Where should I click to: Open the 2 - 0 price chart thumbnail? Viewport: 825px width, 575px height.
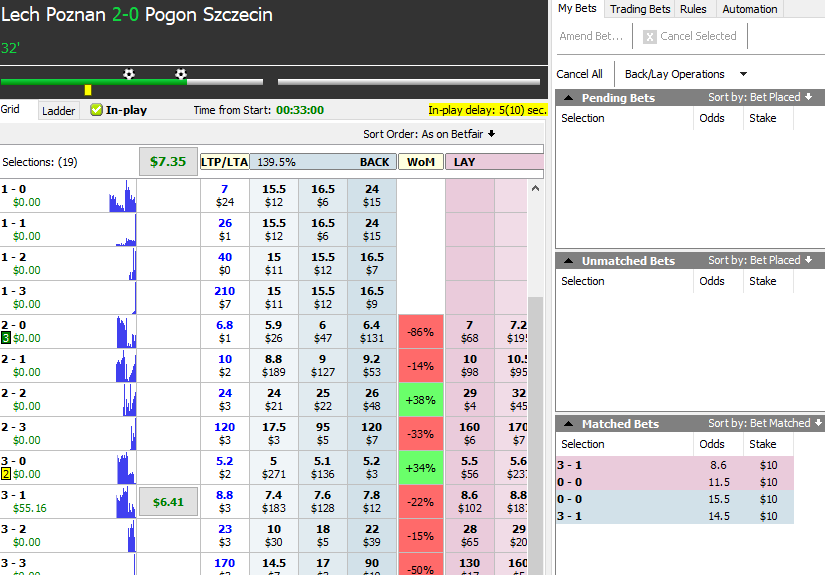[x=126, y=332]
